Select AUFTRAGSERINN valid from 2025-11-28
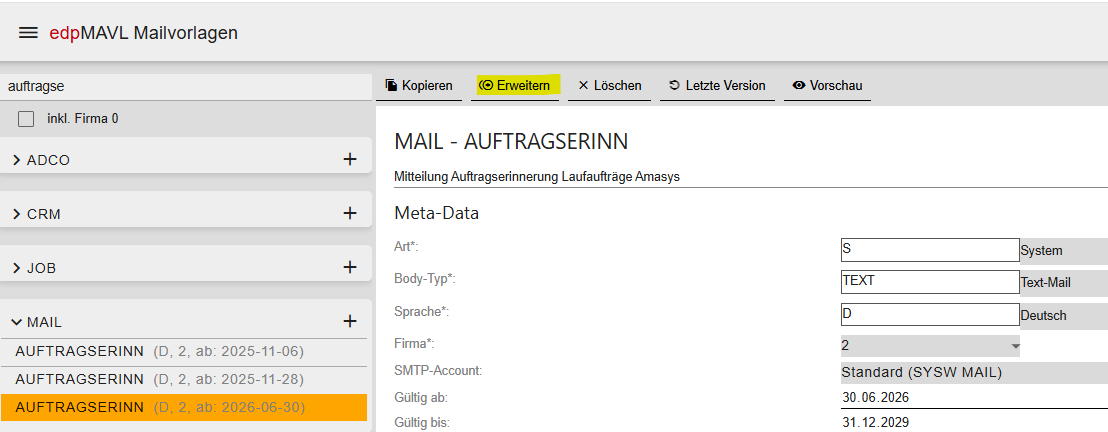 (x=184, y=380)
